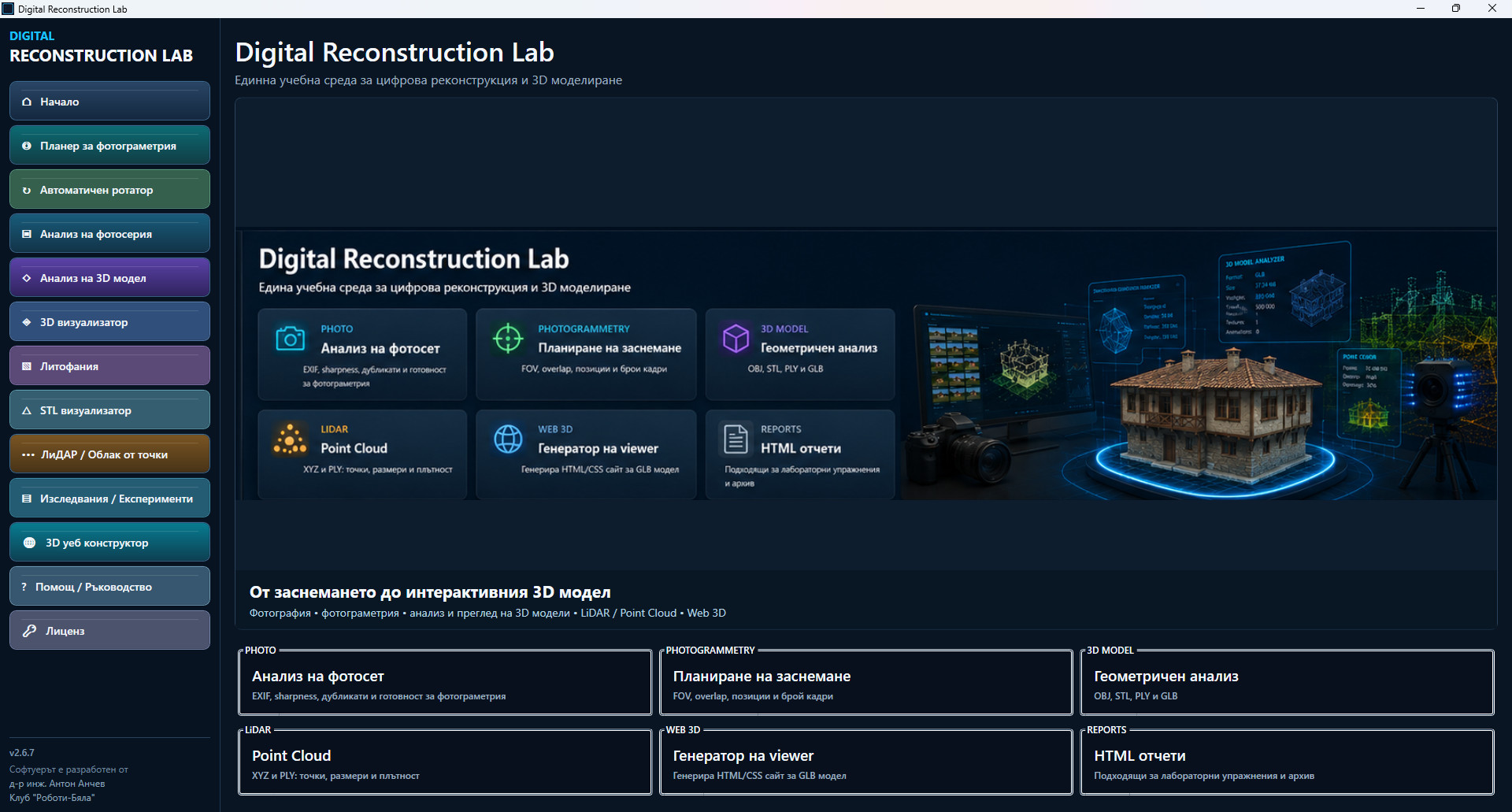Screen dimensions: 1512x812
Task: Open the Начало home page
Action: [109, 102]
